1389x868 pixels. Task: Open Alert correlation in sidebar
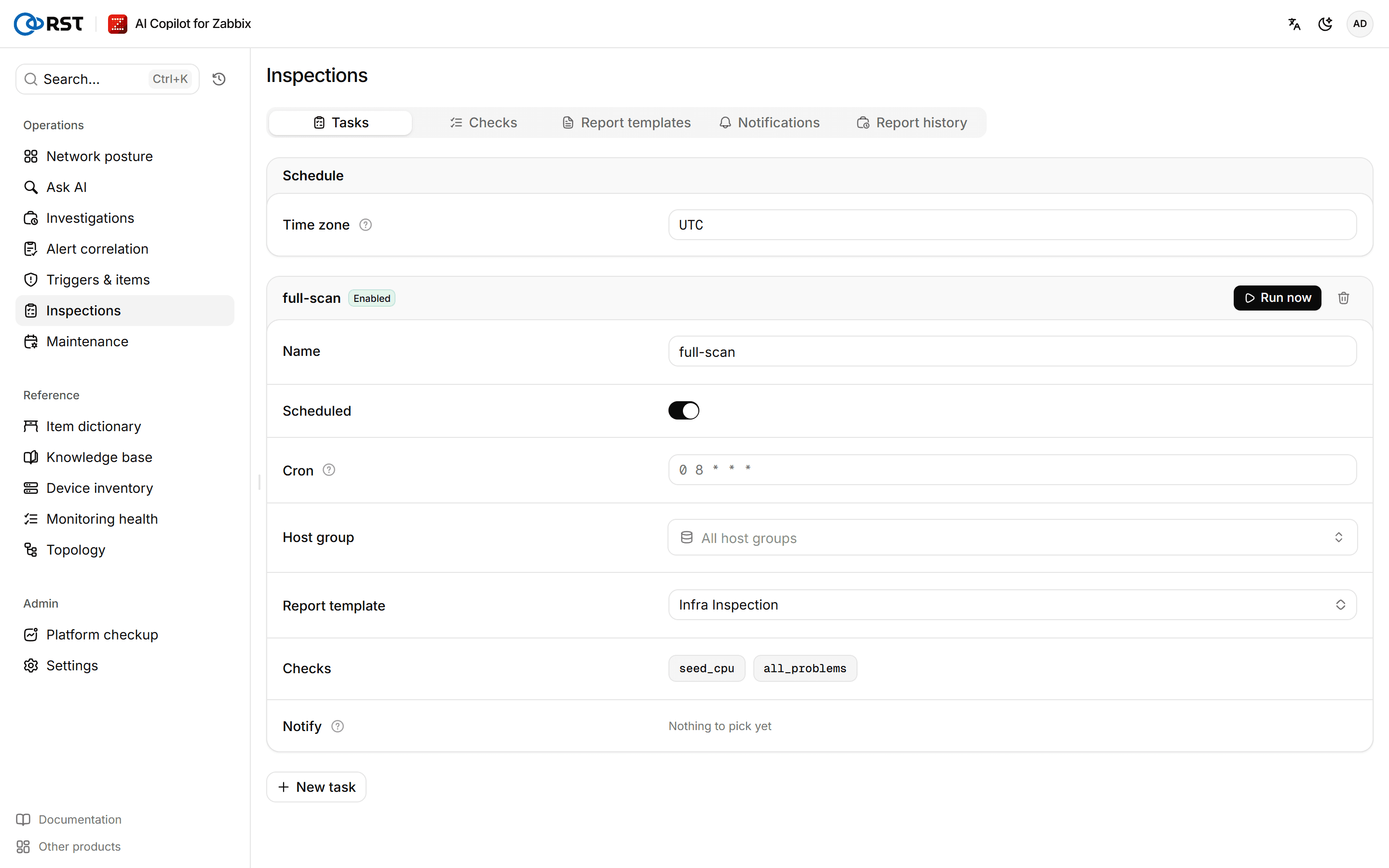click(x=125, y=248)
